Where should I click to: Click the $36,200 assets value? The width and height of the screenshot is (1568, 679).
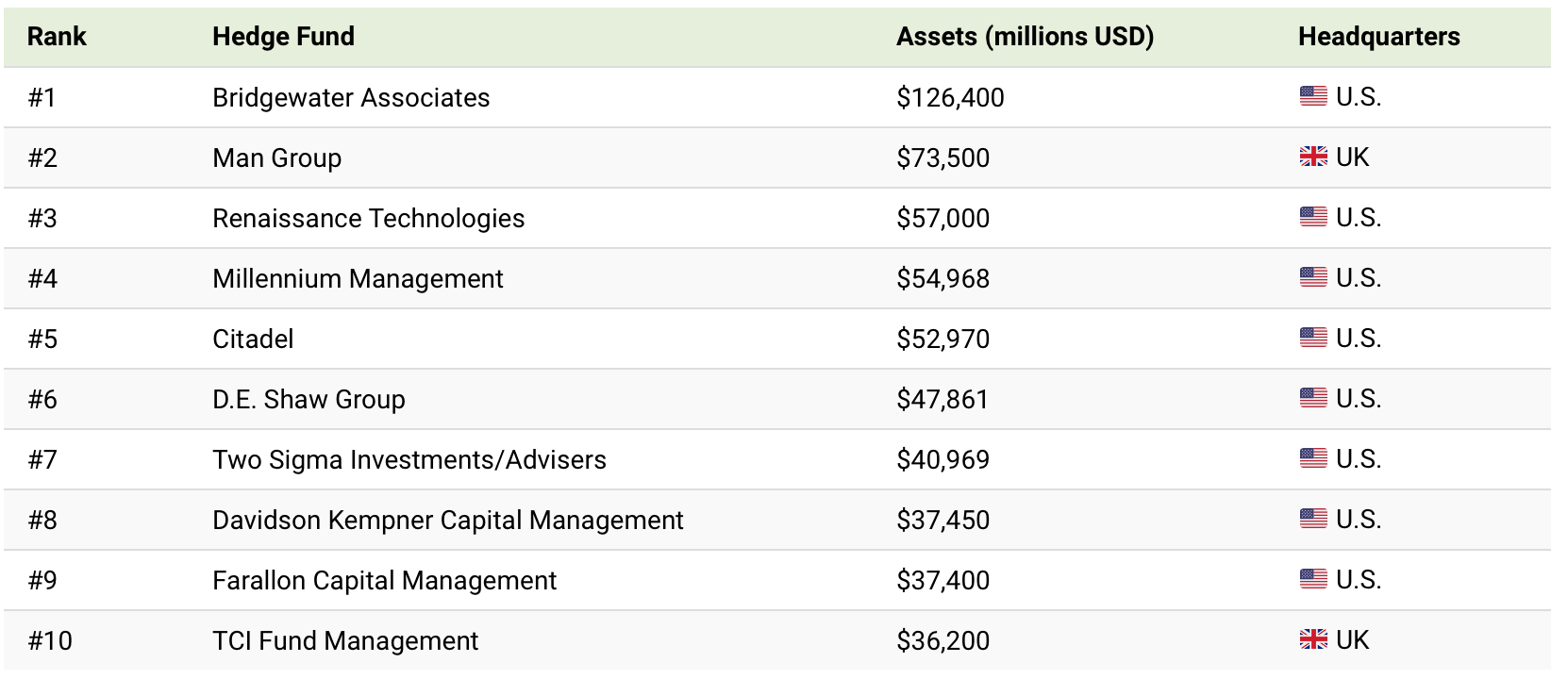pos(942,640)
